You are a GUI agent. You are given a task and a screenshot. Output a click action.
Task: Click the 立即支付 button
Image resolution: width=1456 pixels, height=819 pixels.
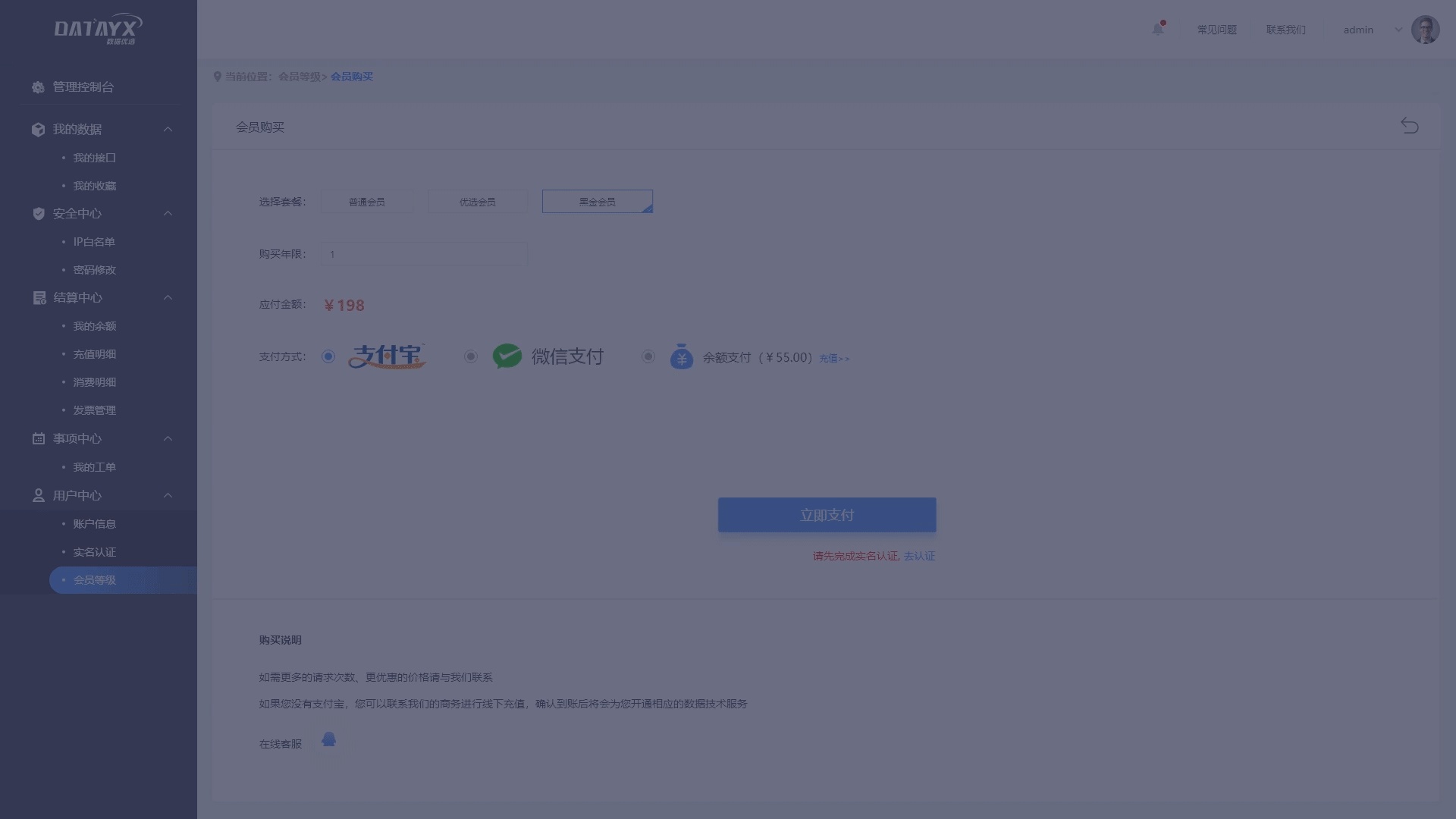(x=827, y=515)
